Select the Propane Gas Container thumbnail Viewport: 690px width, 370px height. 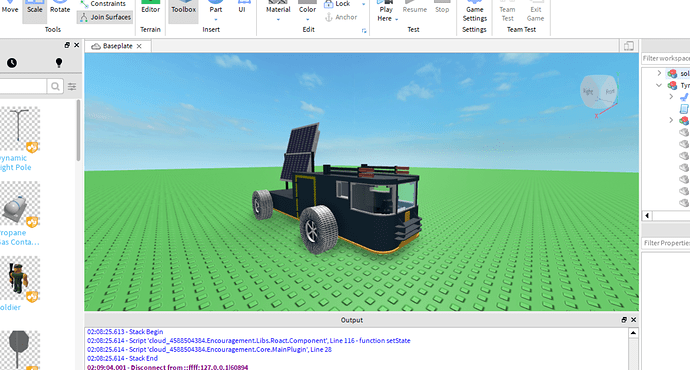tap(19, 204)
